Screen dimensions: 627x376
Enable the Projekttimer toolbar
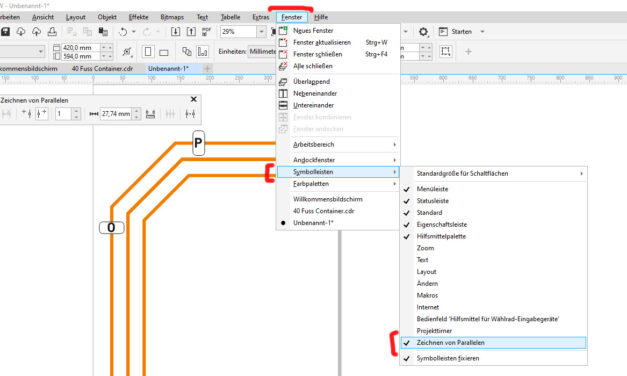pyautogui.click(x=494, y=331)
